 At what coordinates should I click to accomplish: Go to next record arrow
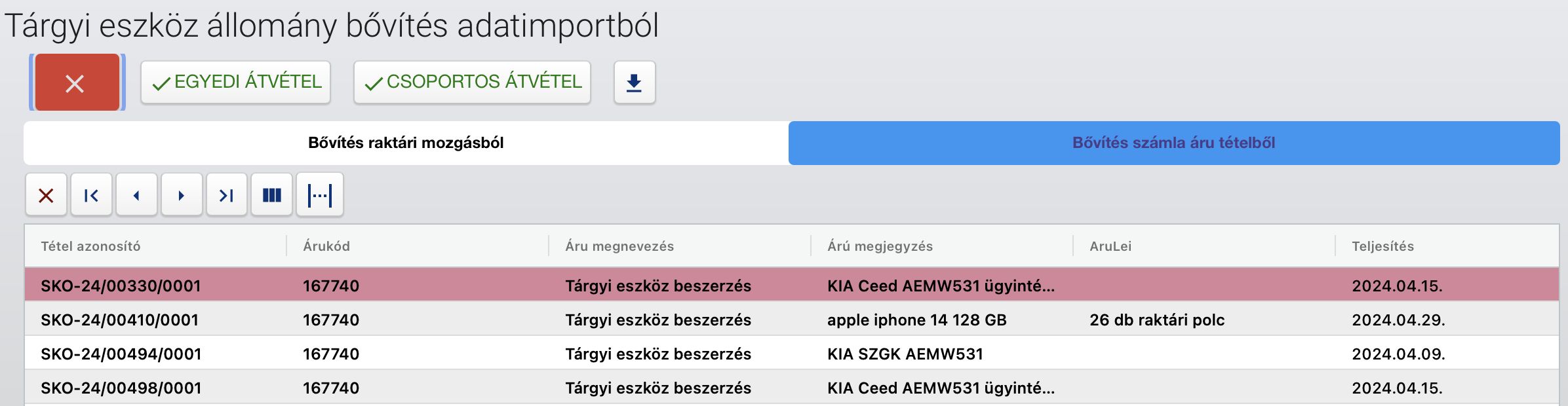[x=182, y=194]
